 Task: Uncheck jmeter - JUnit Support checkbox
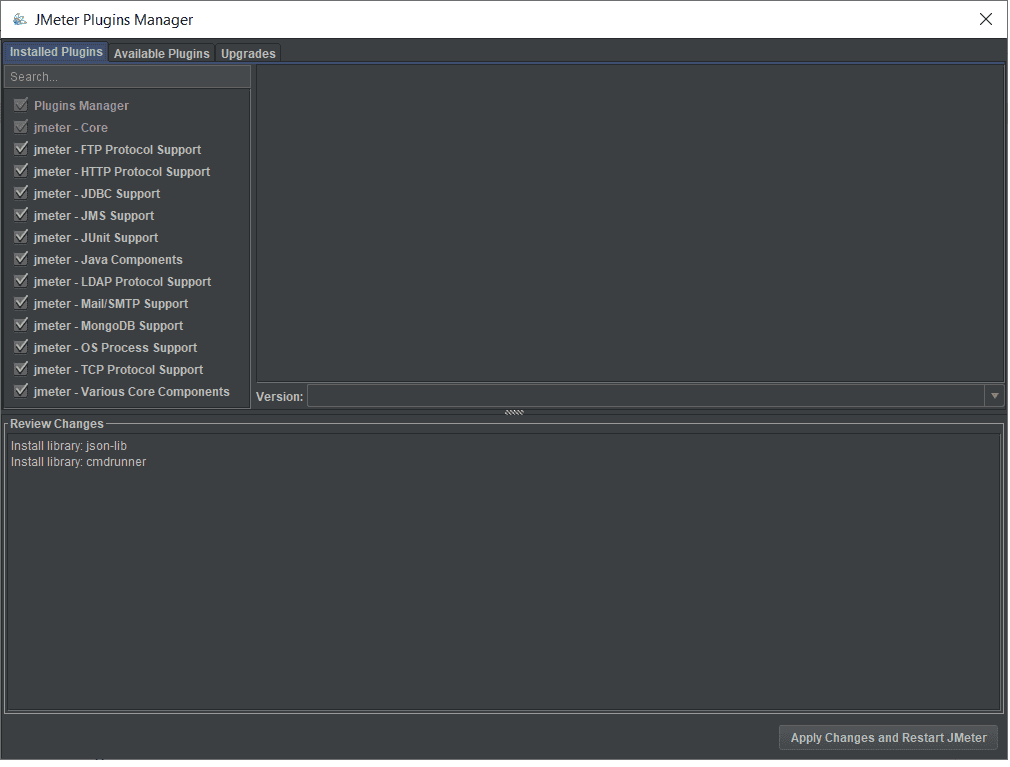click(21, 236)
